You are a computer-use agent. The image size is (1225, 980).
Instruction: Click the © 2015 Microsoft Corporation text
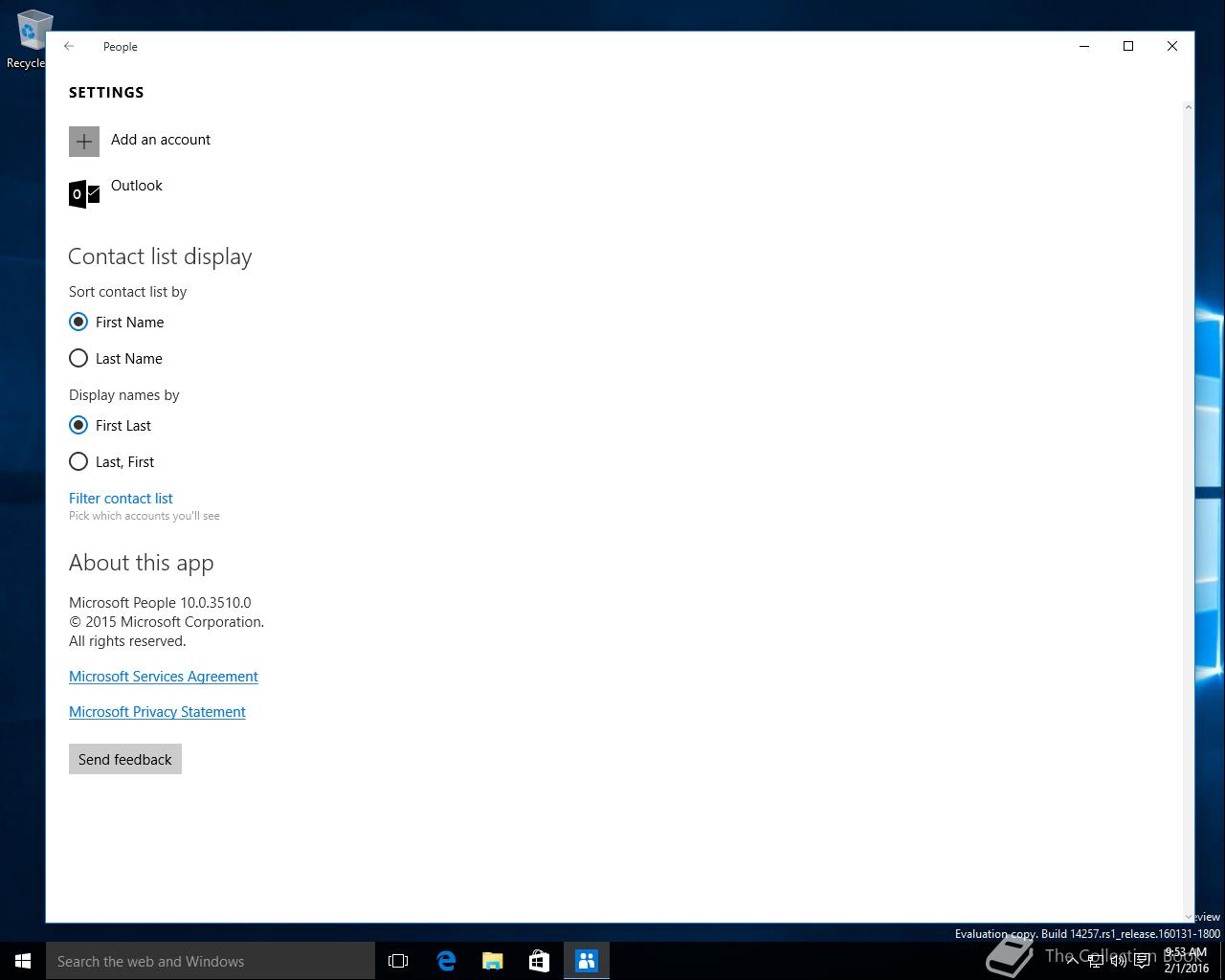[167, 622]
